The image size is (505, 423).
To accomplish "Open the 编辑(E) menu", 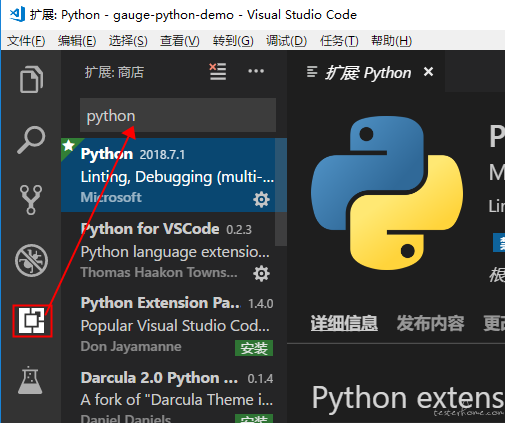I will click(x=77, y=41).
